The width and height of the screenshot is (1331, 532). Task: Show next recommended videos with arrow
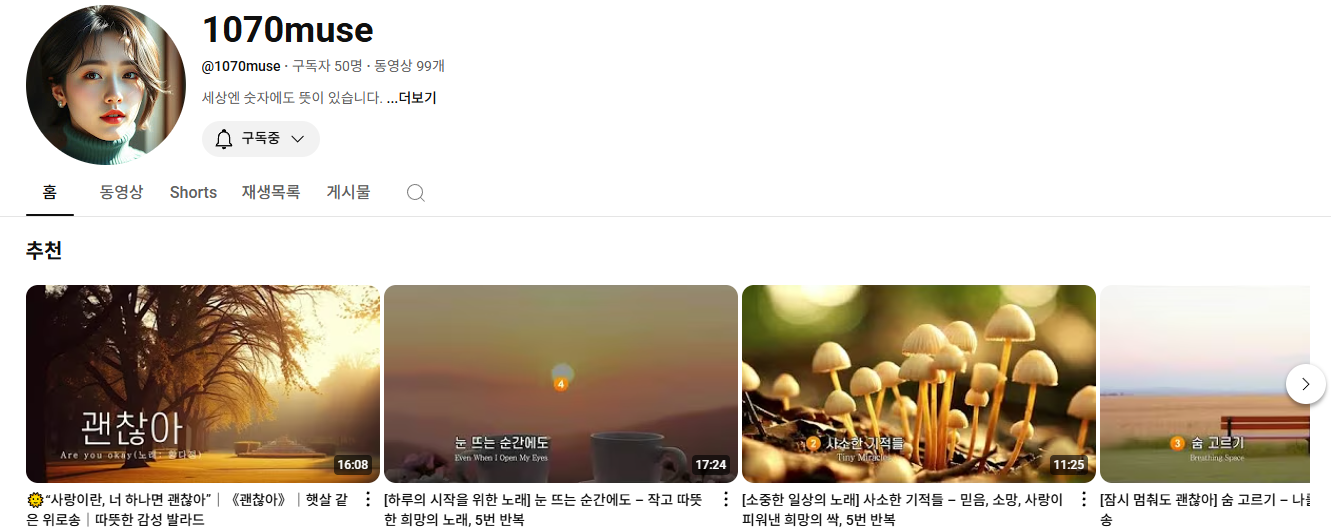pos(1305,384)
